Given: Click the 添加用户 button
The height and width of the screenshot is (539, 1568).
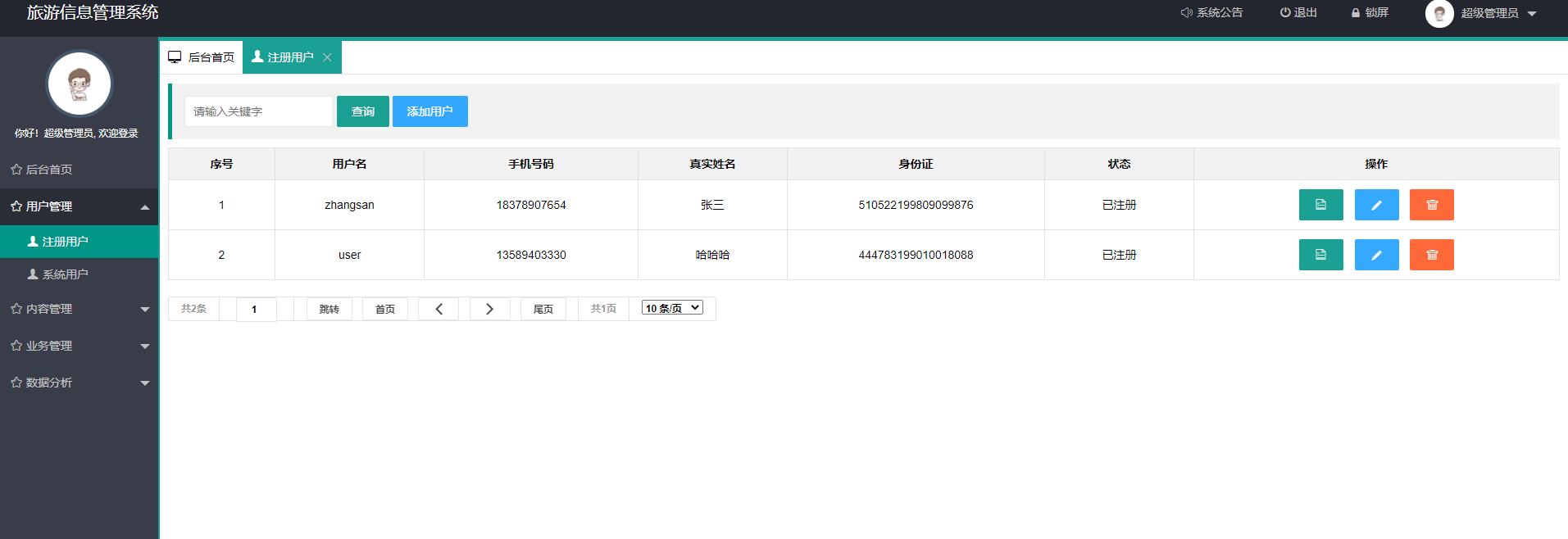Looking at the screenshot, I should tap(429, 111).
